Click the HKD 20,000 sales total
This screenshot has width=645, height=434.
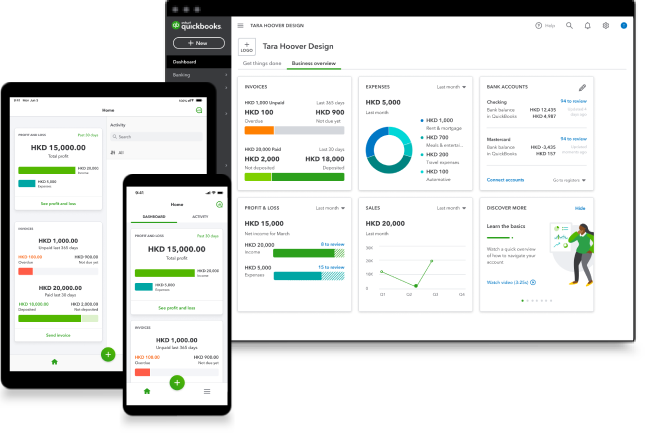point(385,223)
